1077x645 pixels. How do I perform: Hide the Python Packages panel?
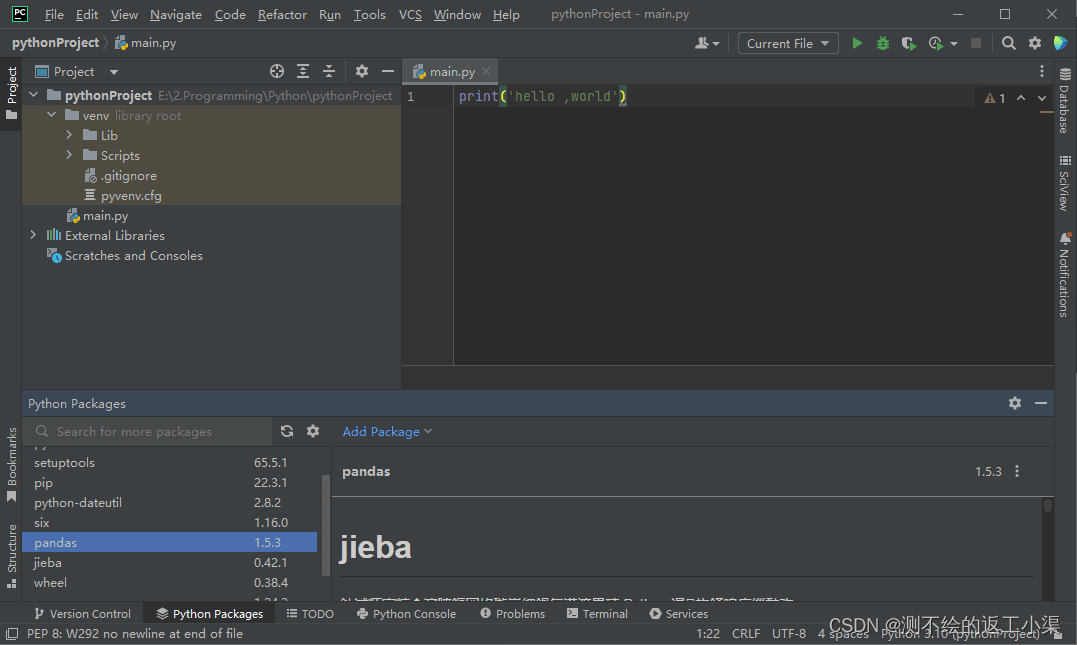(x=1041, y=403)
